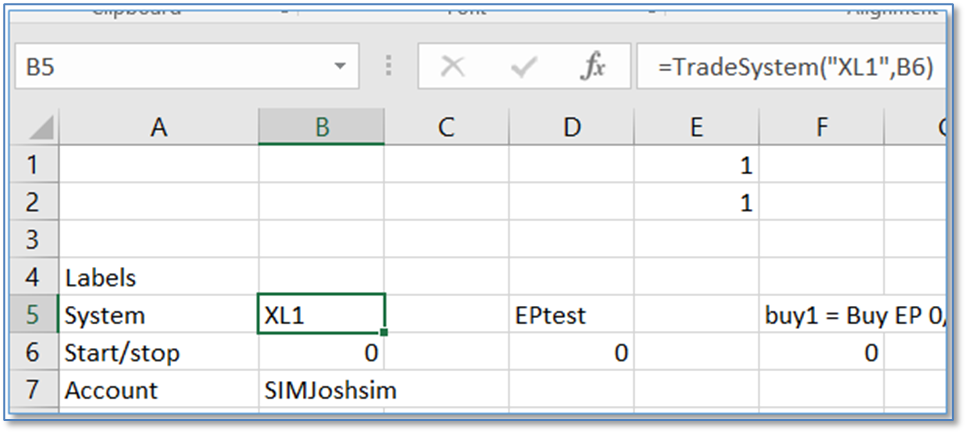Click the formula bar TradeSystem text
Screen dimensions: 967x433
coord(795,67)
